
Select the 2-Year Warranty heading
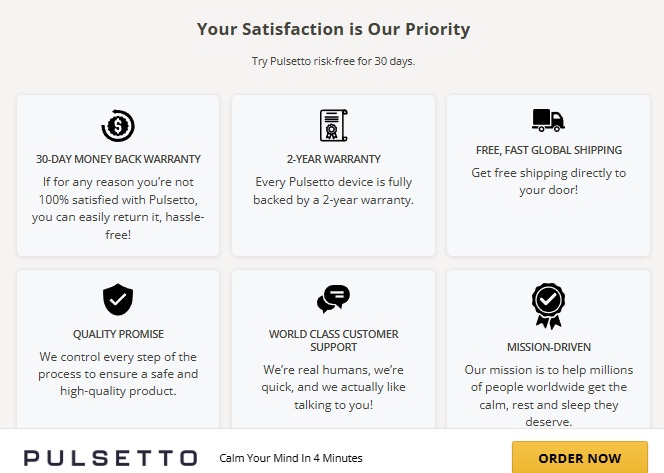[333, 159]
